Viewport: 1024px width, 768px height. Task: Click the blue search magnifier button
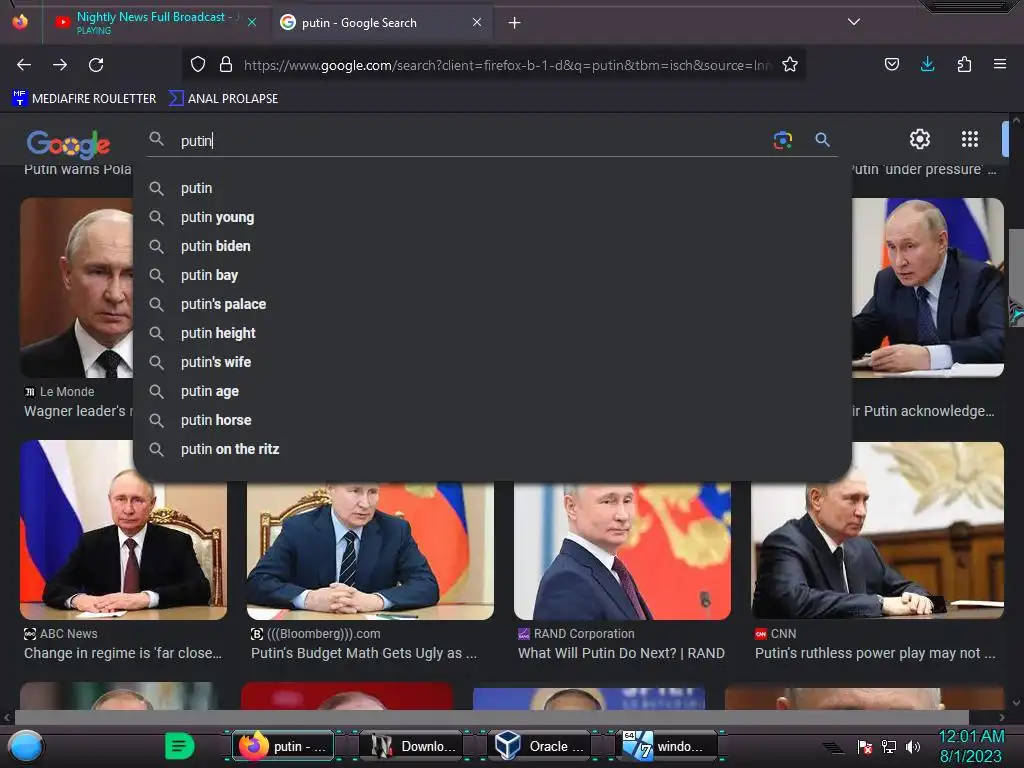click(x=822, y=140)
